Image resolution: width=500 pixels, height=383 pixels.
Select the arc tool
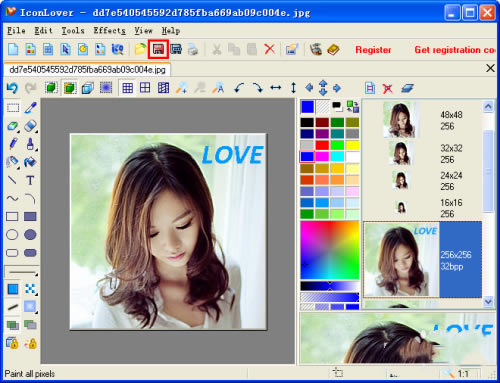point(30,199)
